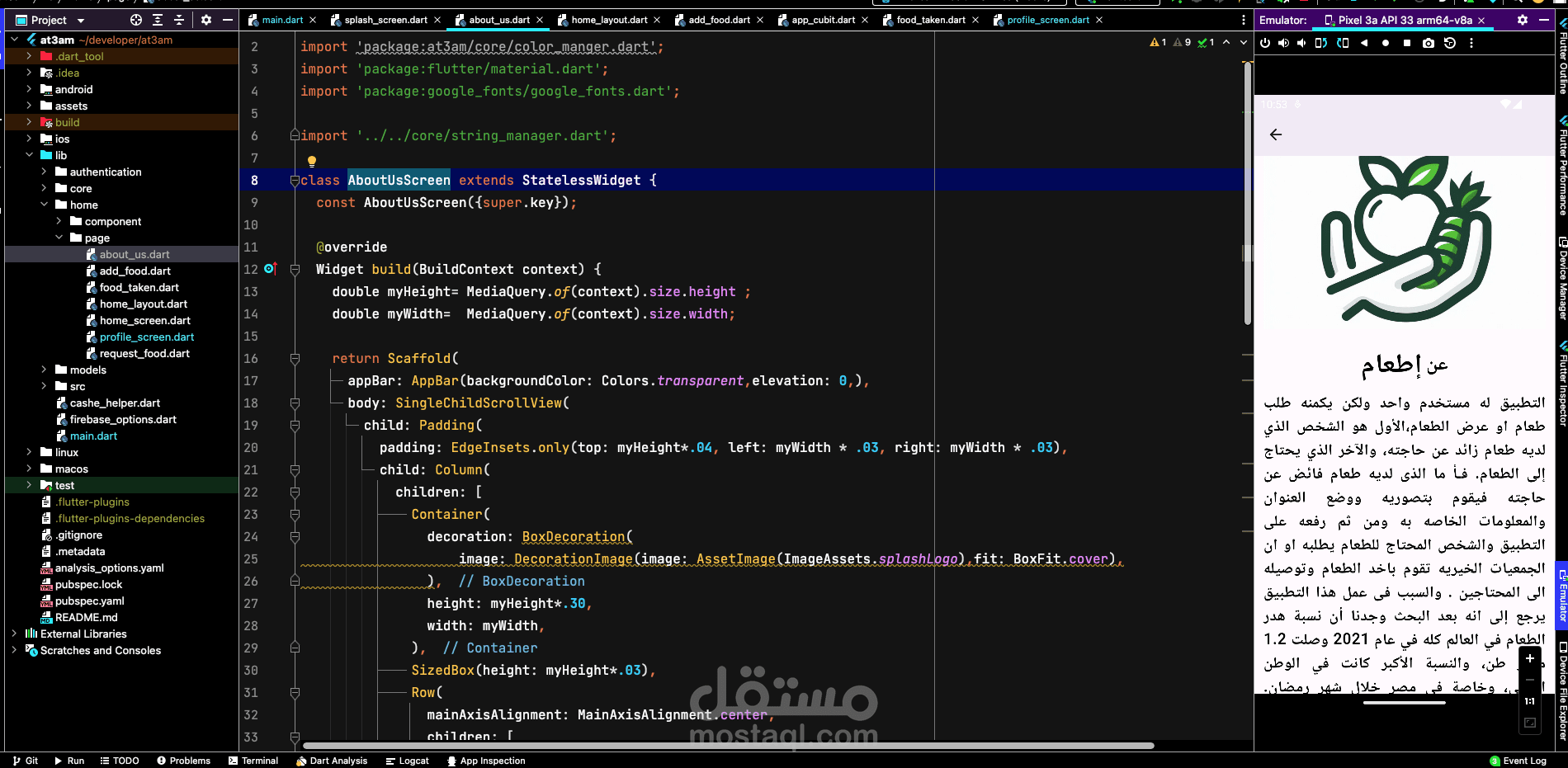Open the Event Log
Screen dimensions: 1568x768
click(1518, 761)
